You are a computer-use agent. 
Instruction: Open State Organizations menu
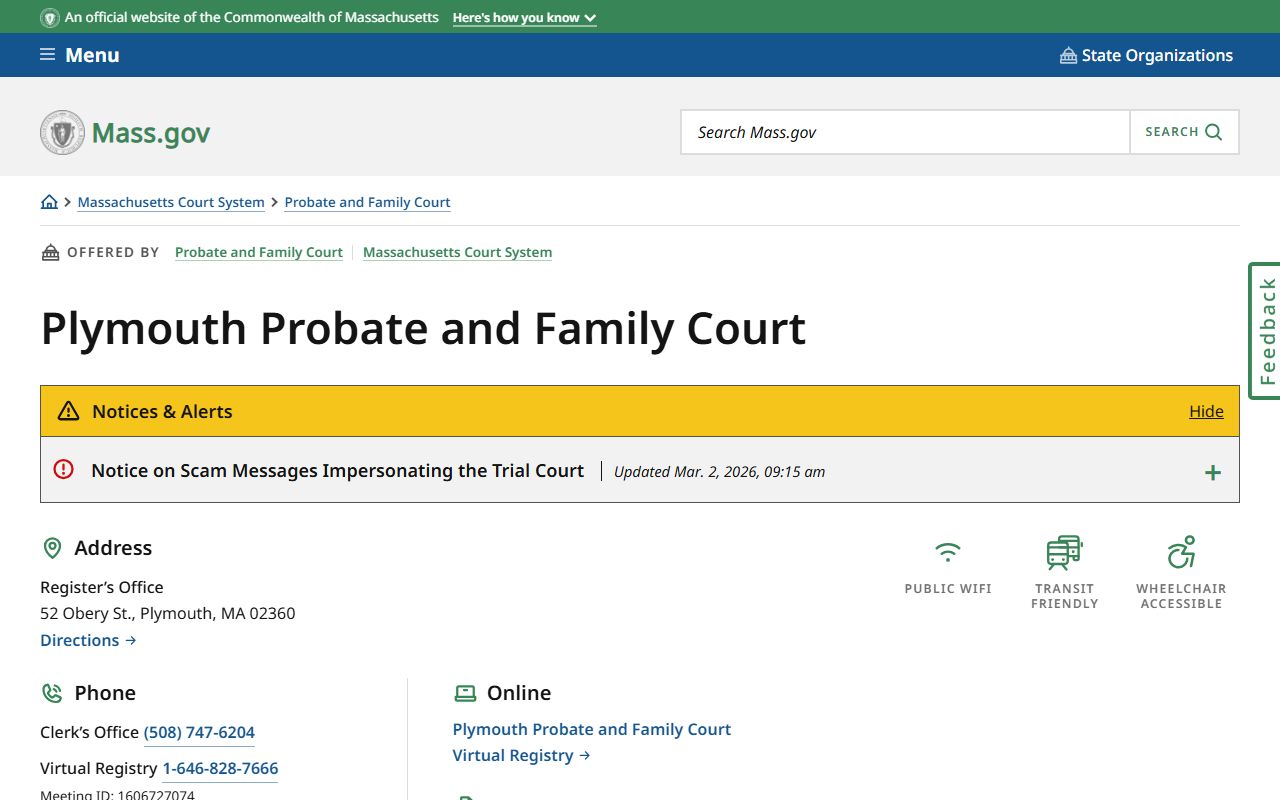coord(1146,55)
